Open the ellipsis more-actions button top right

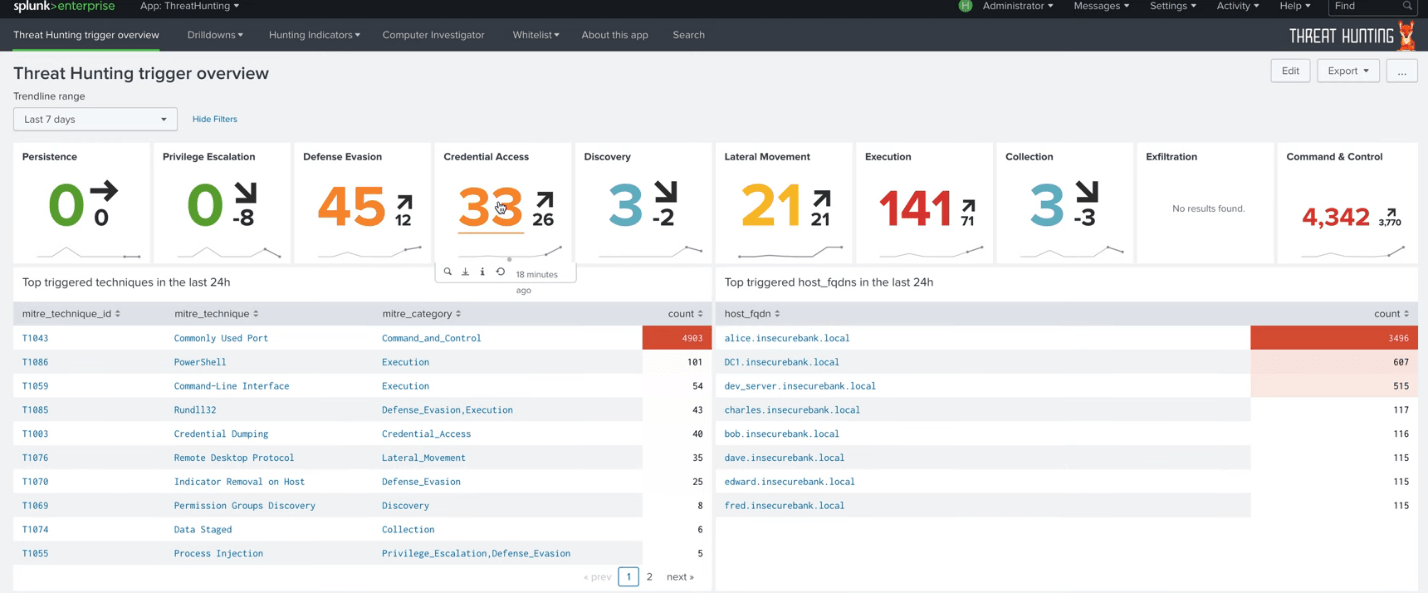point(1401,70)
